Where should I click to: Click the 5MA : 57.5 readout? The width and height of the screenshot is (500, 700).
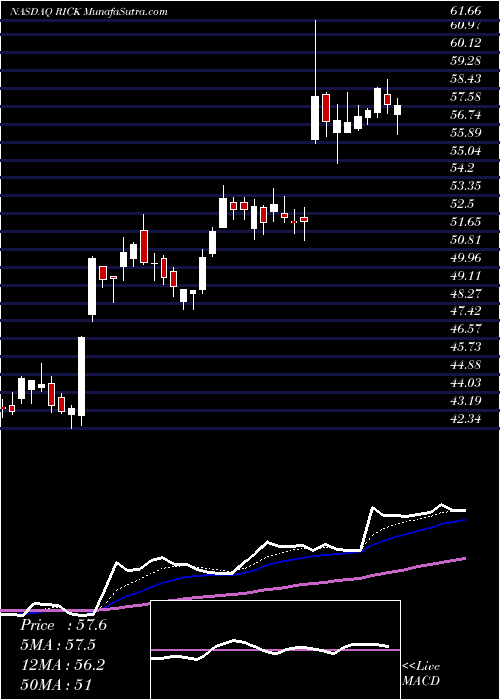tap(58, 645)
